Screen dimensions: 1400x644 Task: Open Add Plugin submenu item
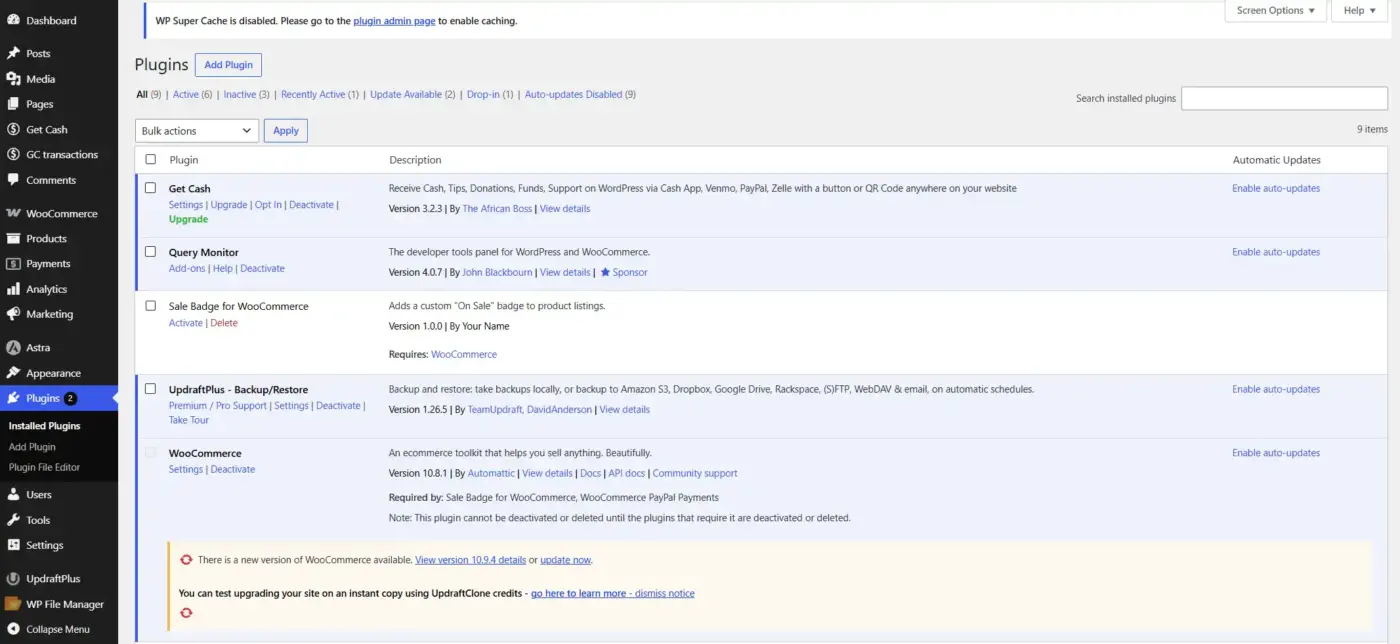click(x=32, y=447)
